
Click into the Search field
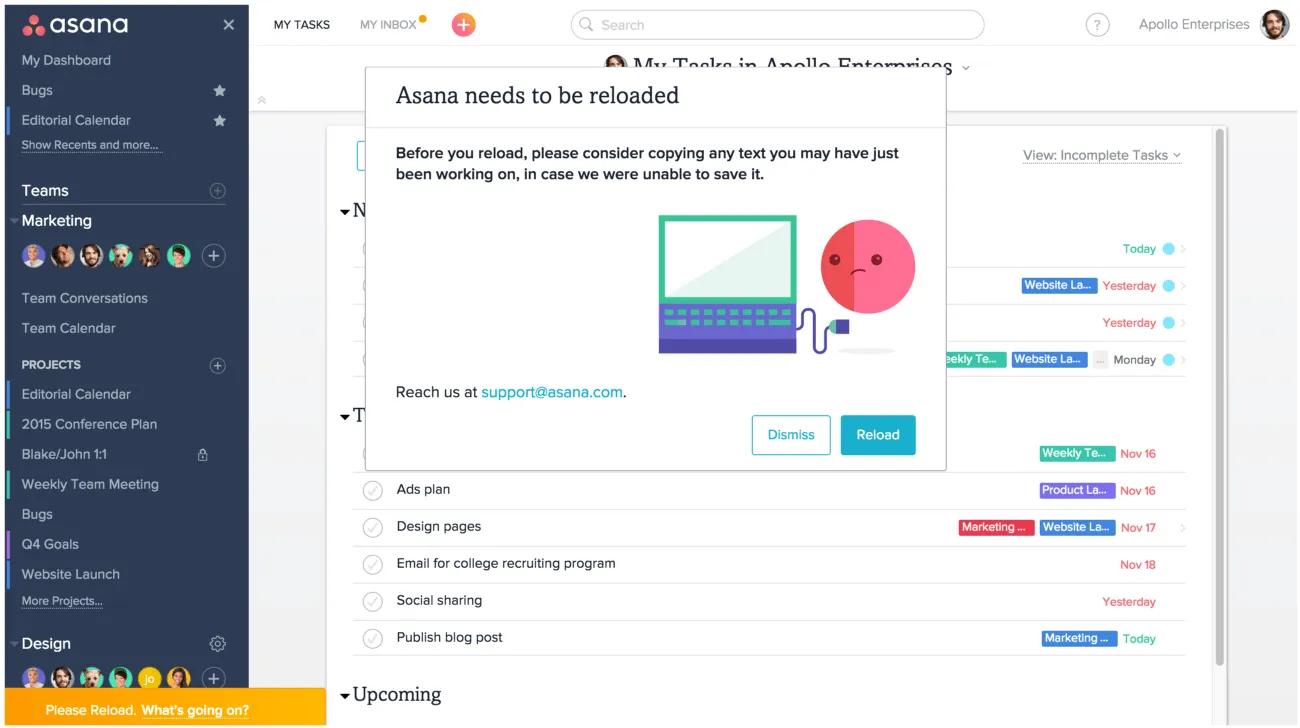coord(780,25)
